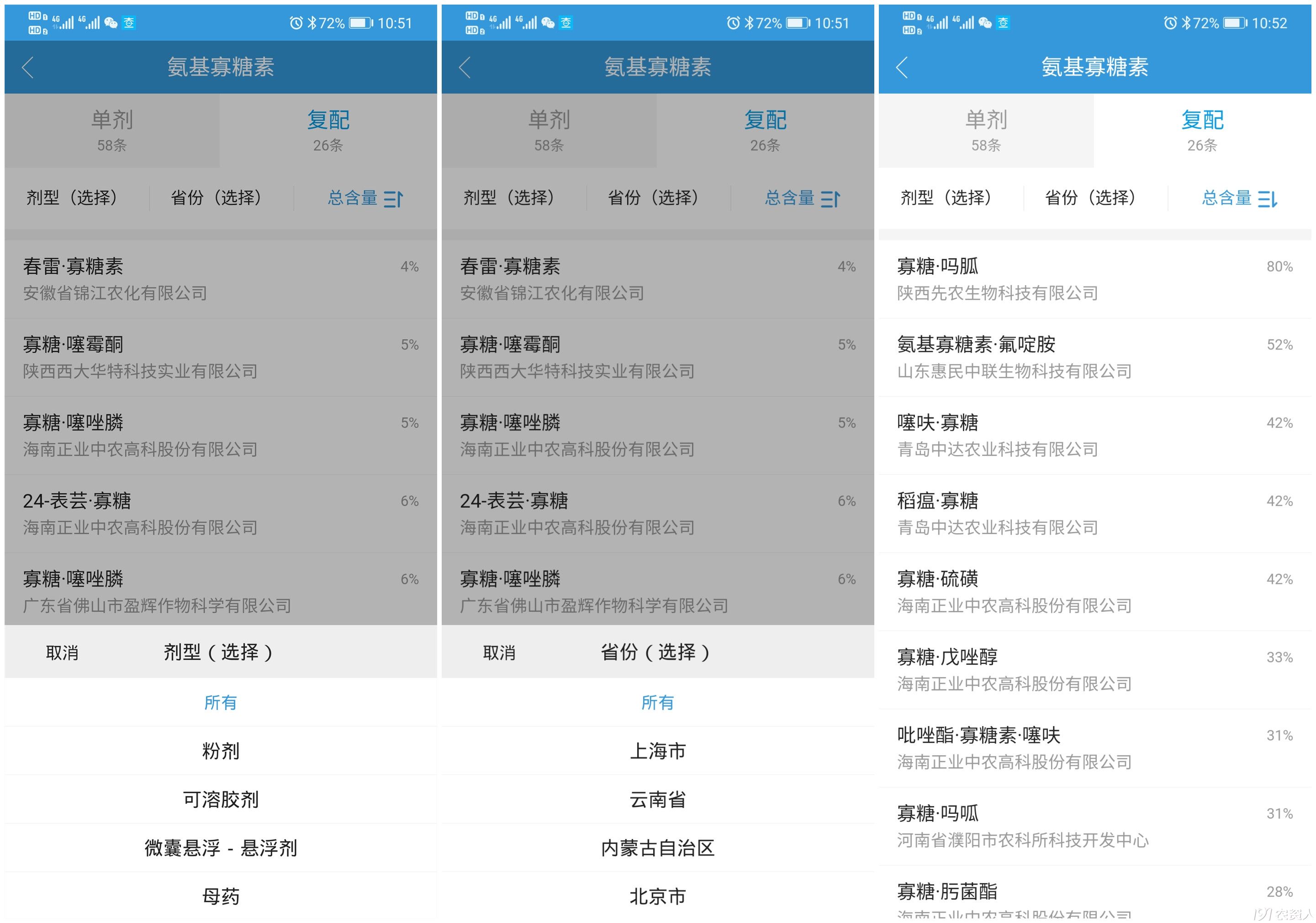This screenshot has height=923, width=1316.
Task: Tap battery icon beside 10:52 clock
Action: tap(1235, 23)
